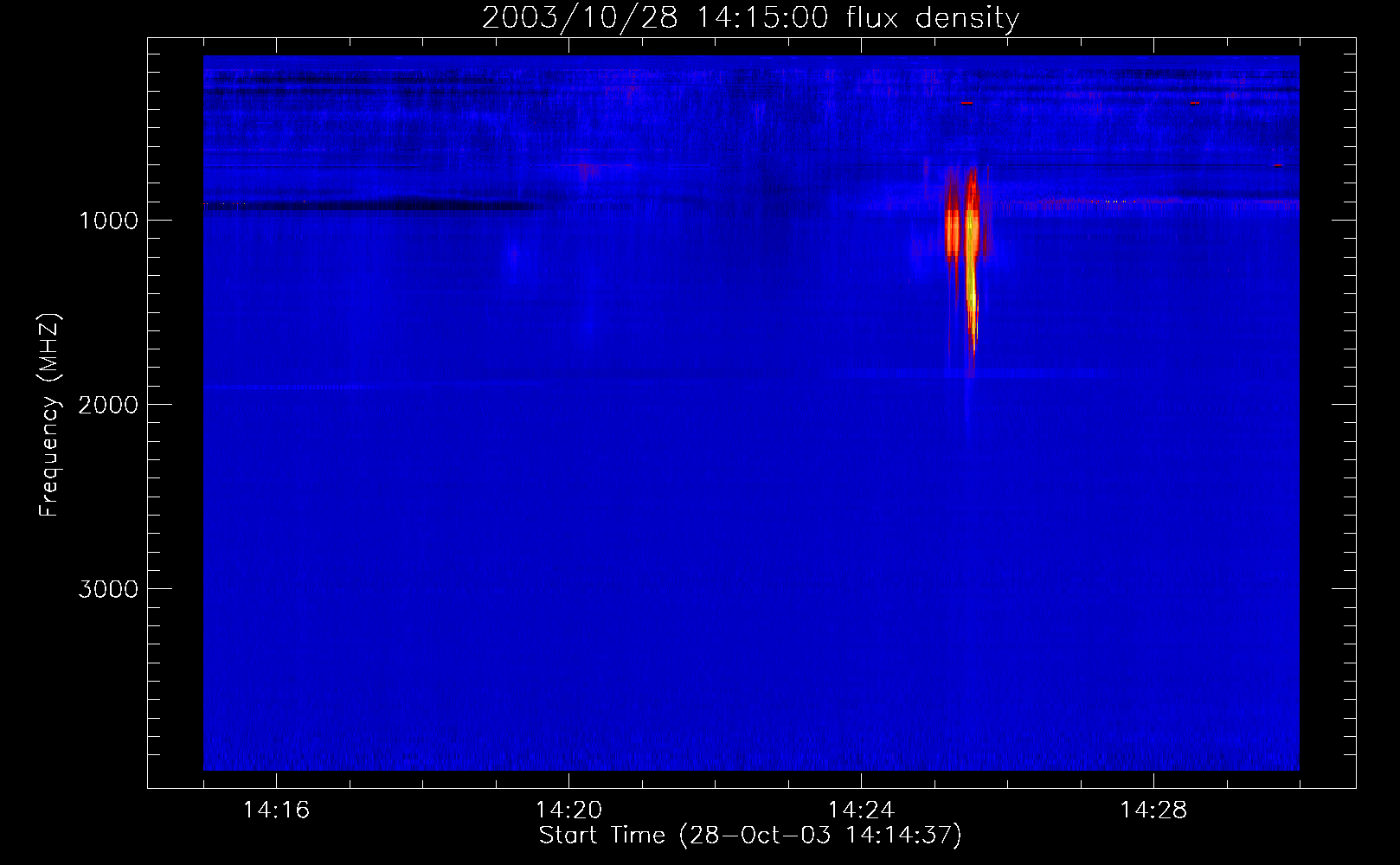The width and height of the screenshot is (1400, 865).
Task: Click the plot title '2003/10/28 14:15:00 flux density'
Action: pyautogui.click(x=750, y=17)
